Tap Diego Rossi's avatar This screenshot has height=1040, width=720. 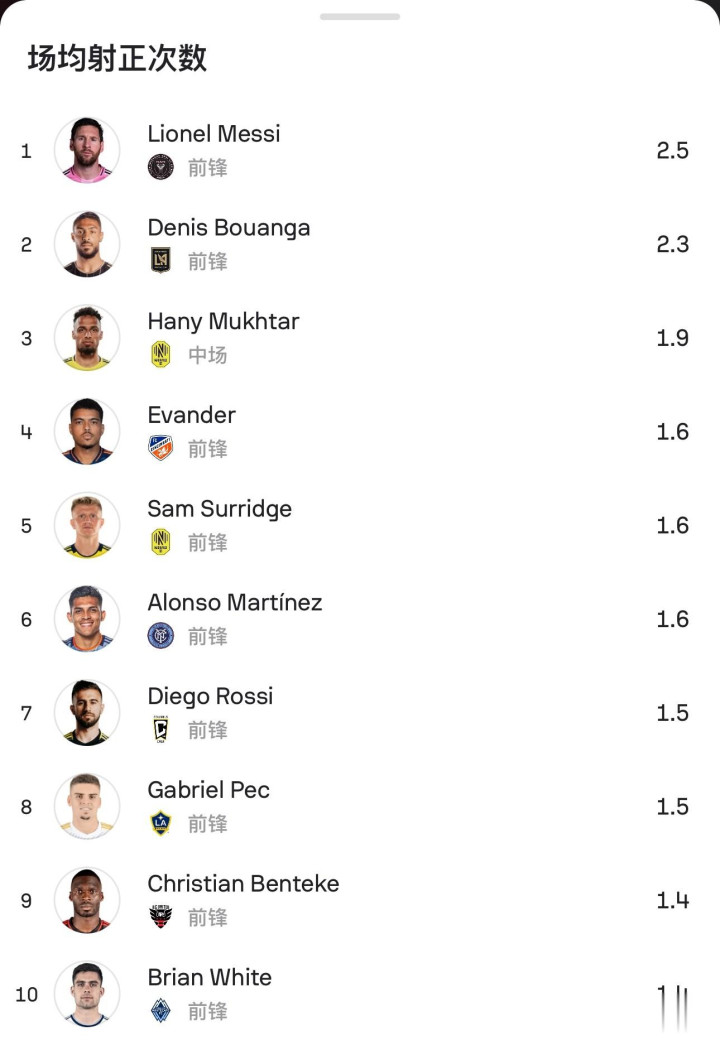(87, 713)
